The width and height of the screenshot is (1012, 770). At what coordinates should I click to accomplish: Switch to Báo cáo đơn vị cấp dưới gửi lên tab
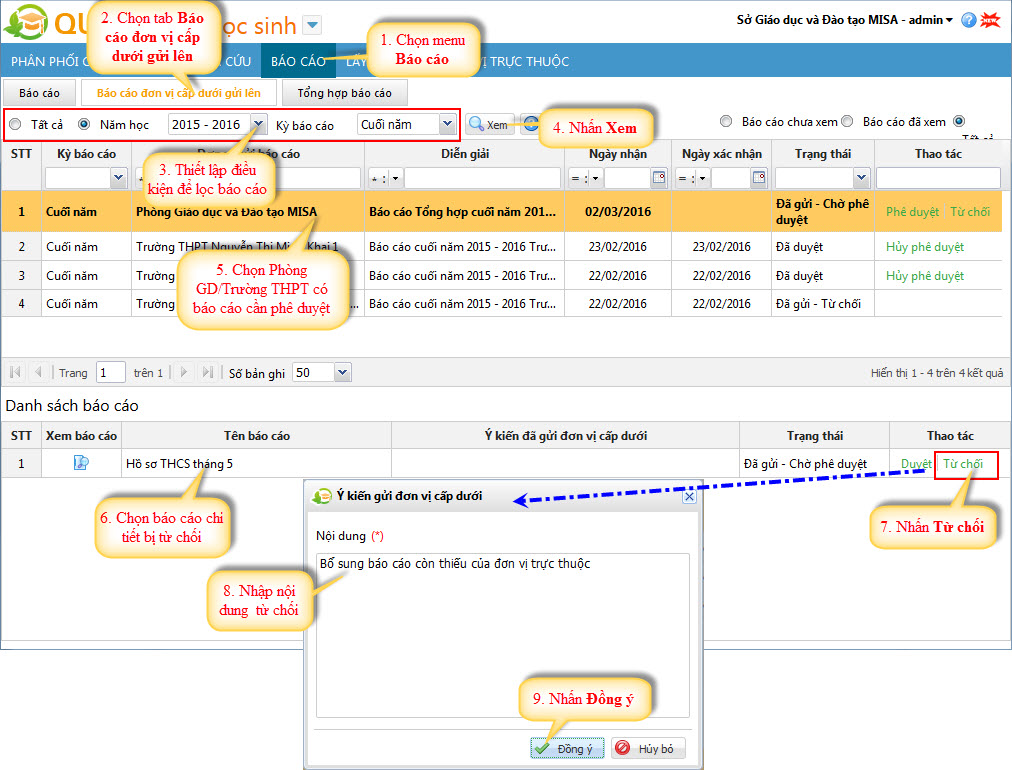click(x=179, y=92)
